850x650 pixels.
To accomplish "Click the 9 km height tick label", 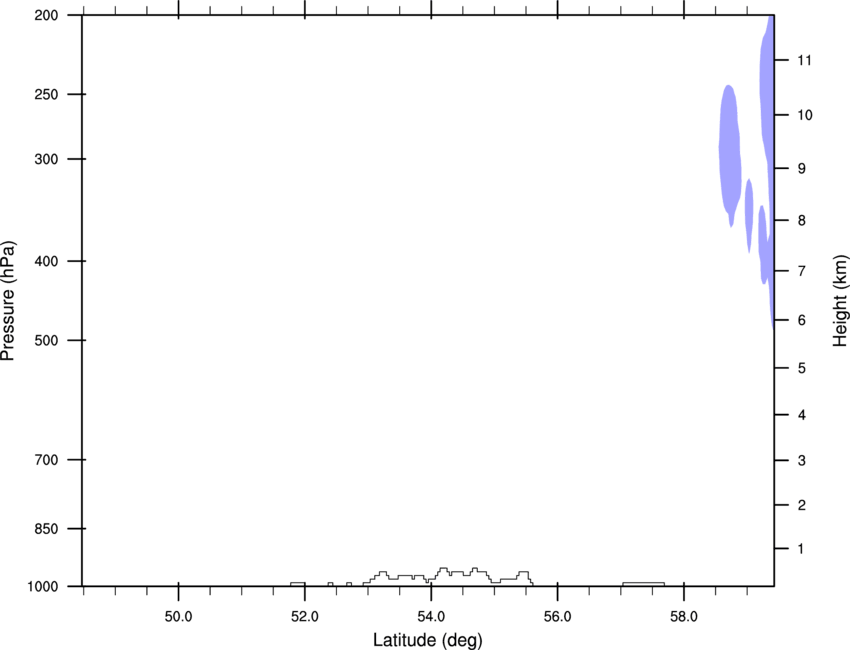I will pyautogui.click(x=802, y=169).
